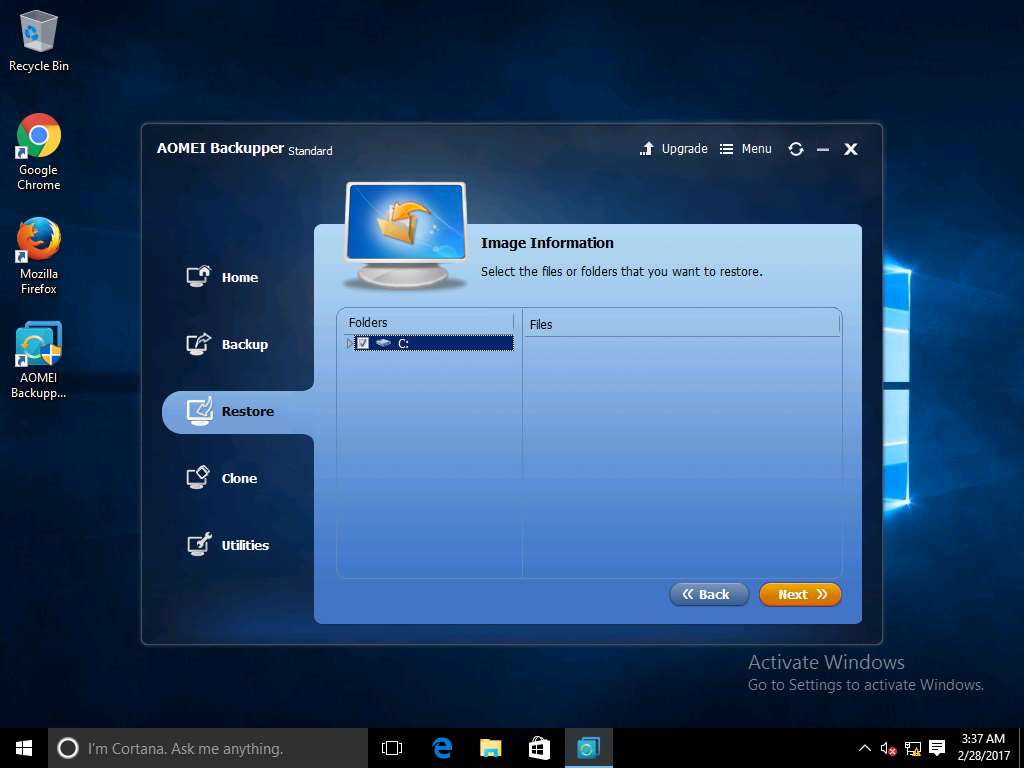The width and height of the screenshot is (1024, 768).
Task: Click the muted volume tray icon
Action: [x=888, y=748]
